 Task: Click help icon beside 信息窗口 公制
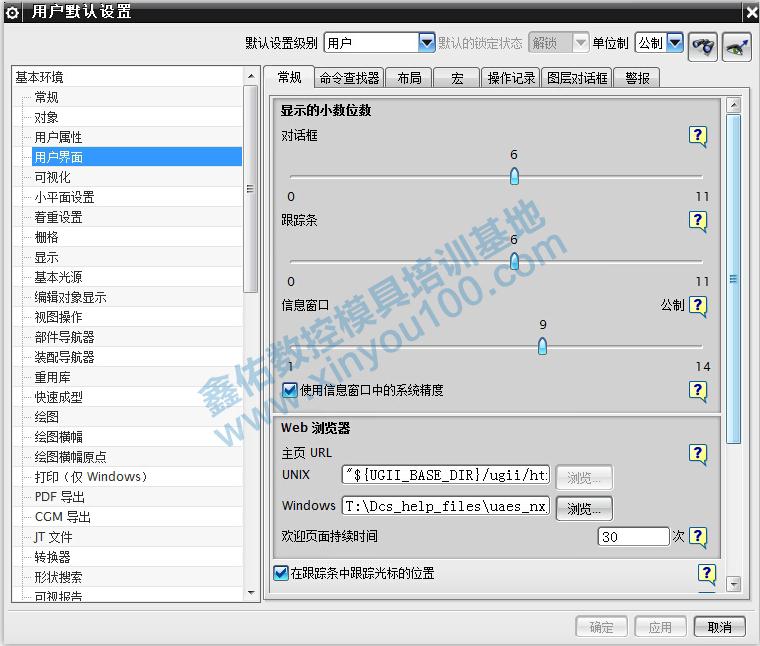[x=698, y=306]
